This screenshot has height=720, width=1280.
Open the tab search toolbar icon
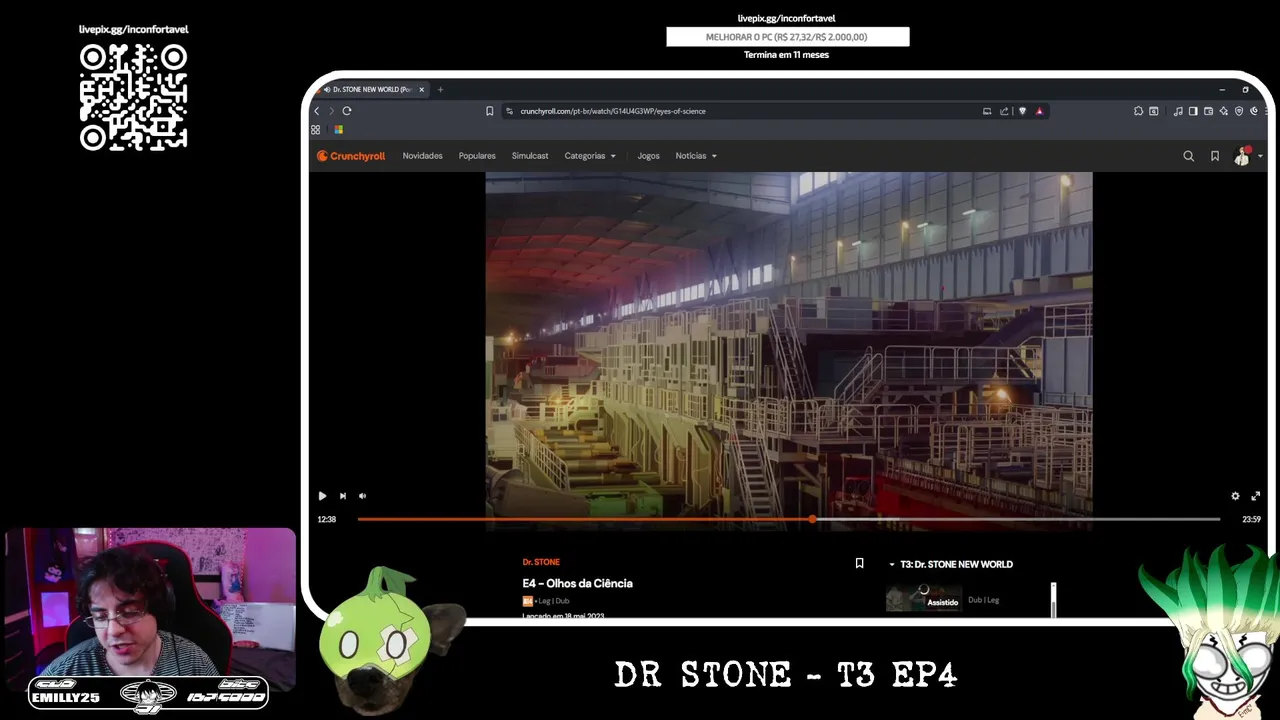[1153, 111]
